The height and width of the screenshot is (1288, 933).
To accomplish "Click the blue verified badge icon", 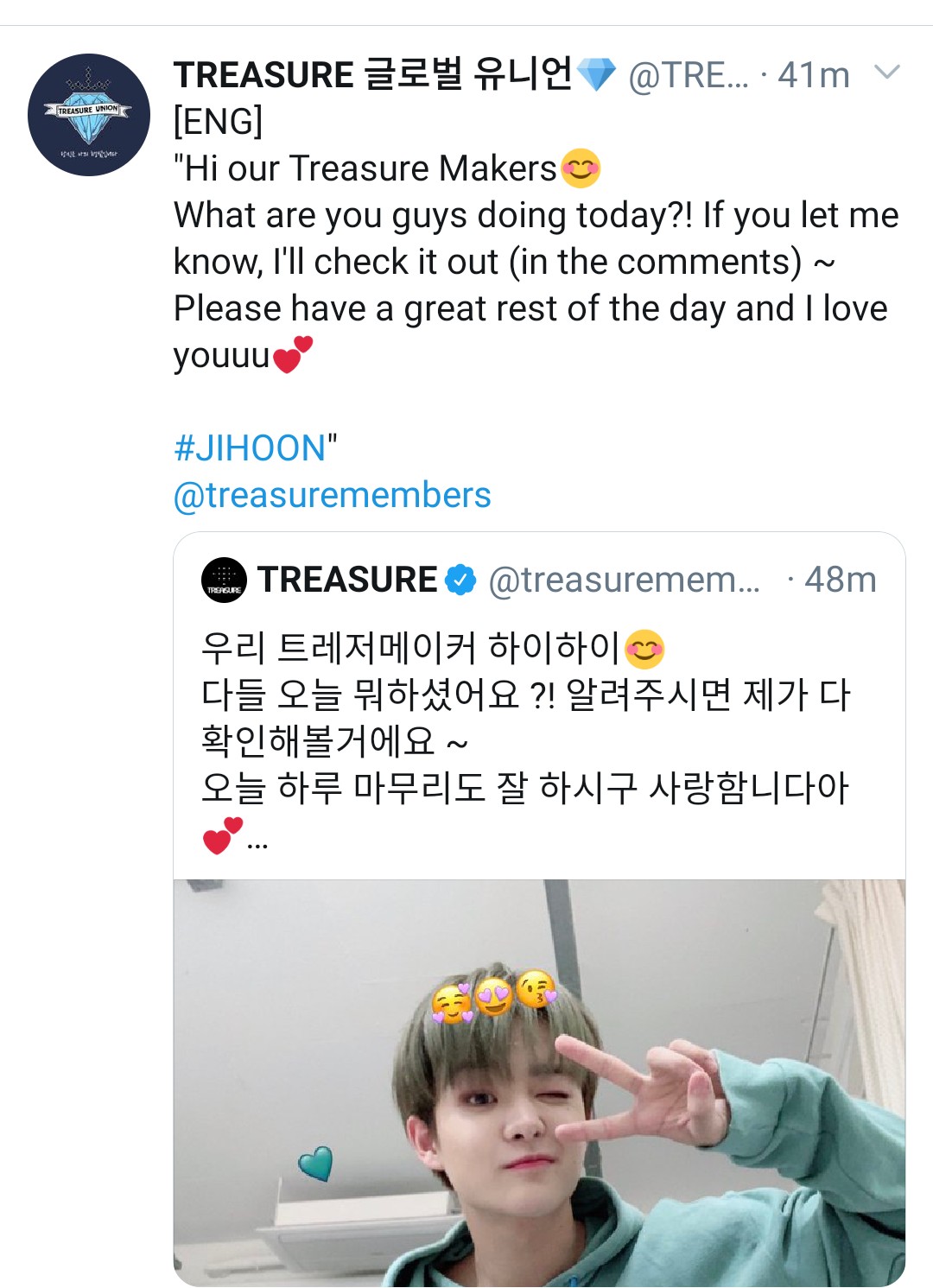I will [460, 580].
